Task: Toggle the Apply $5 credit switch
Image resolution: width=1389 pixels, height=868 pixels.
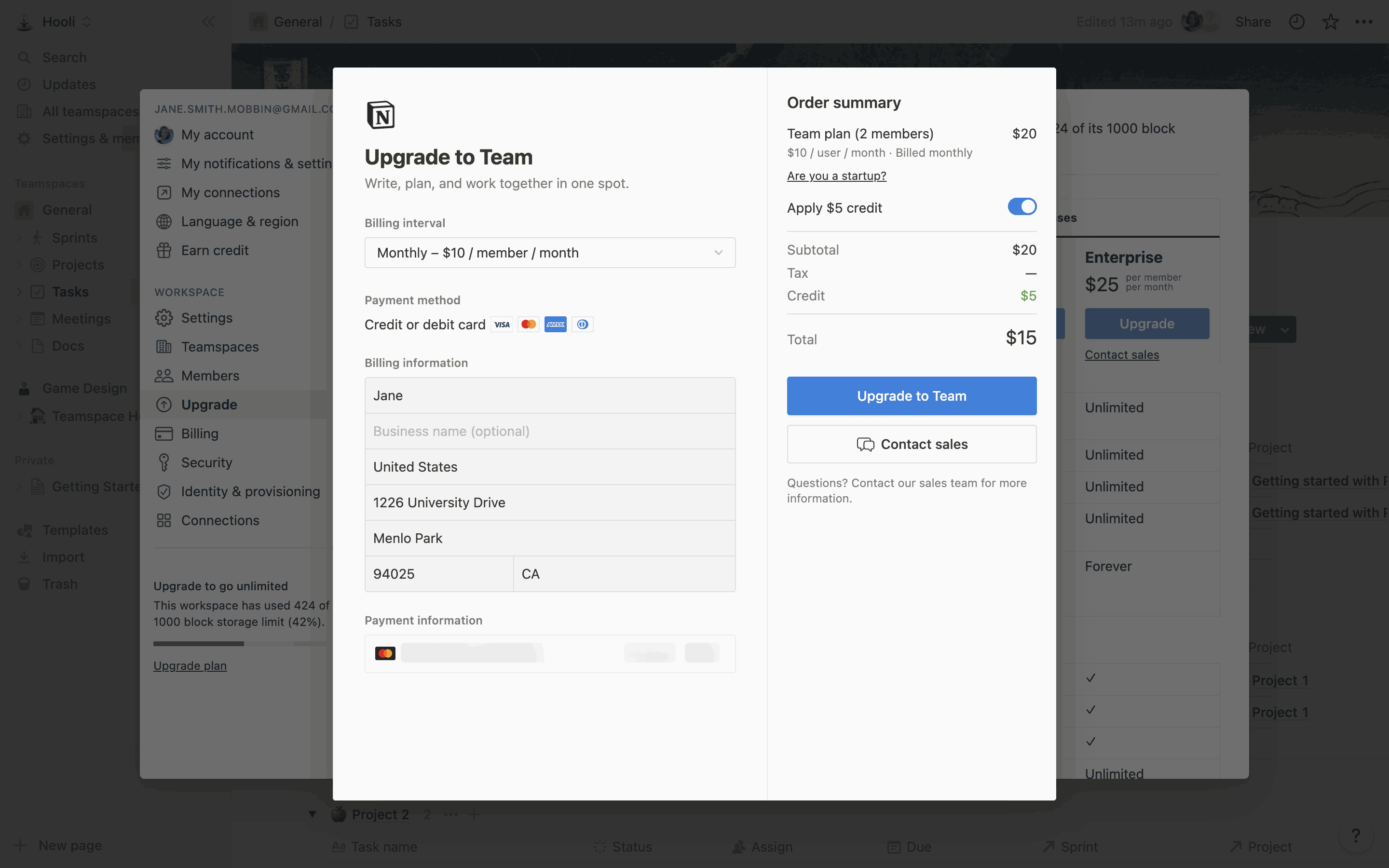Action: pos(1021,207)
